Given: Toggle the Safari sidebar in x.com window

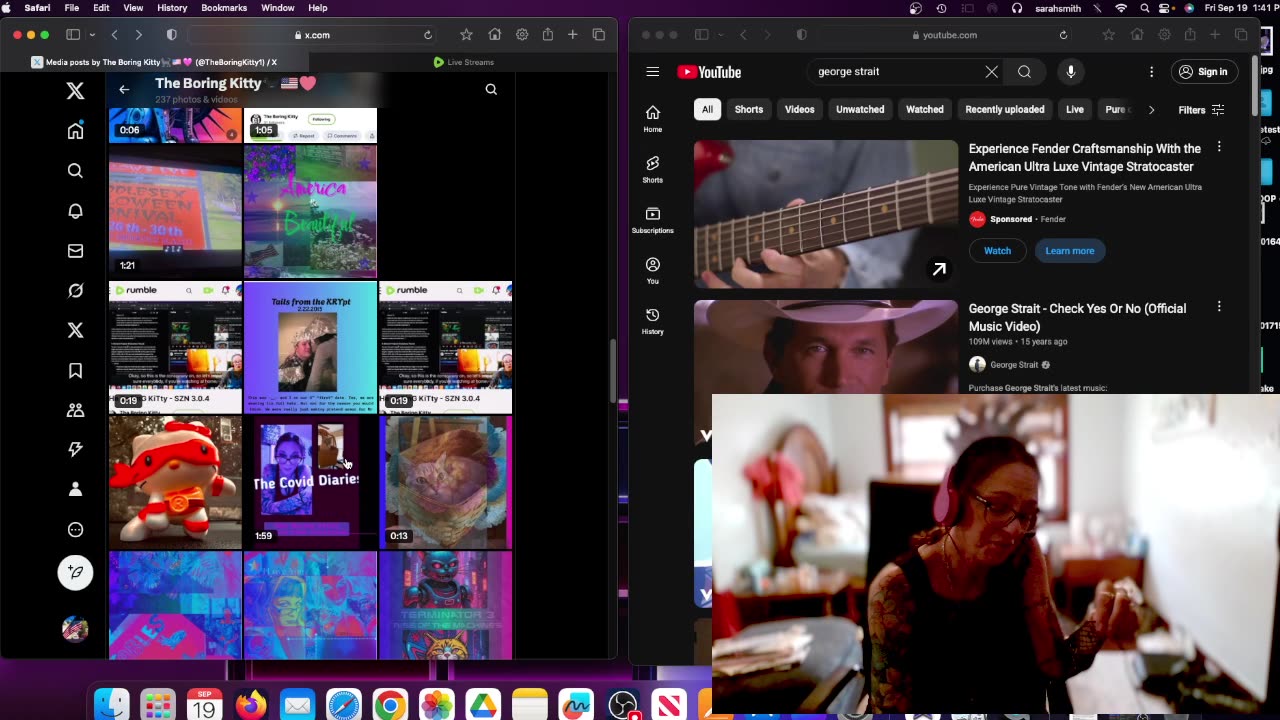Looking at the screenshot, I should click(x=73, y=35).
